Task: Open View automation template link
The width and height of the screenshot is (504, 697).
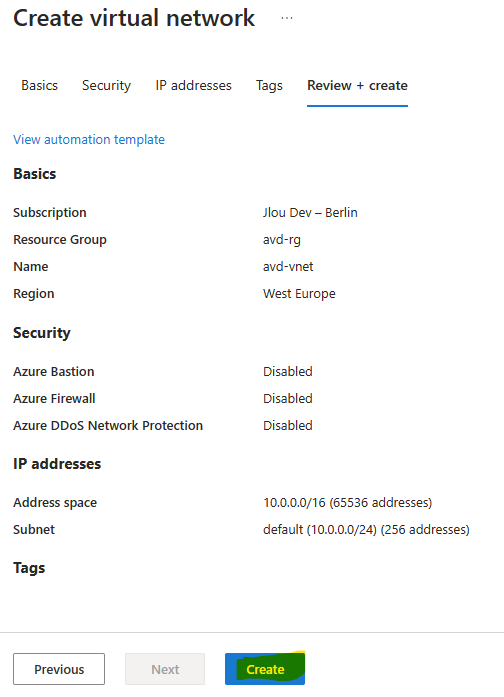Action: (89, 140)
